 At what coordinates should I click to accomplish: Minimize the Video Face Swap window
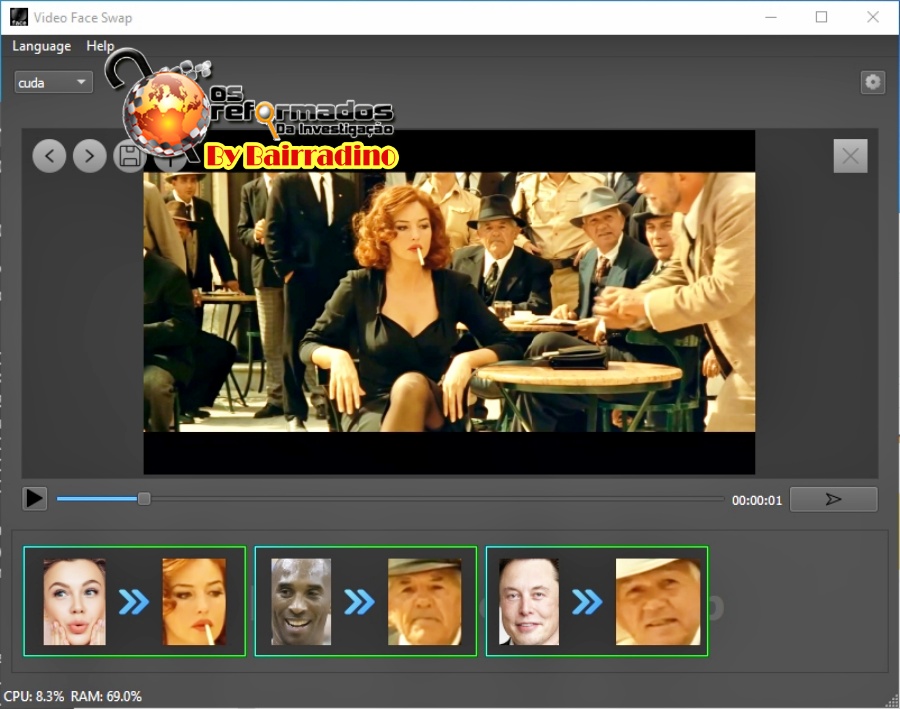pos(771,17)
